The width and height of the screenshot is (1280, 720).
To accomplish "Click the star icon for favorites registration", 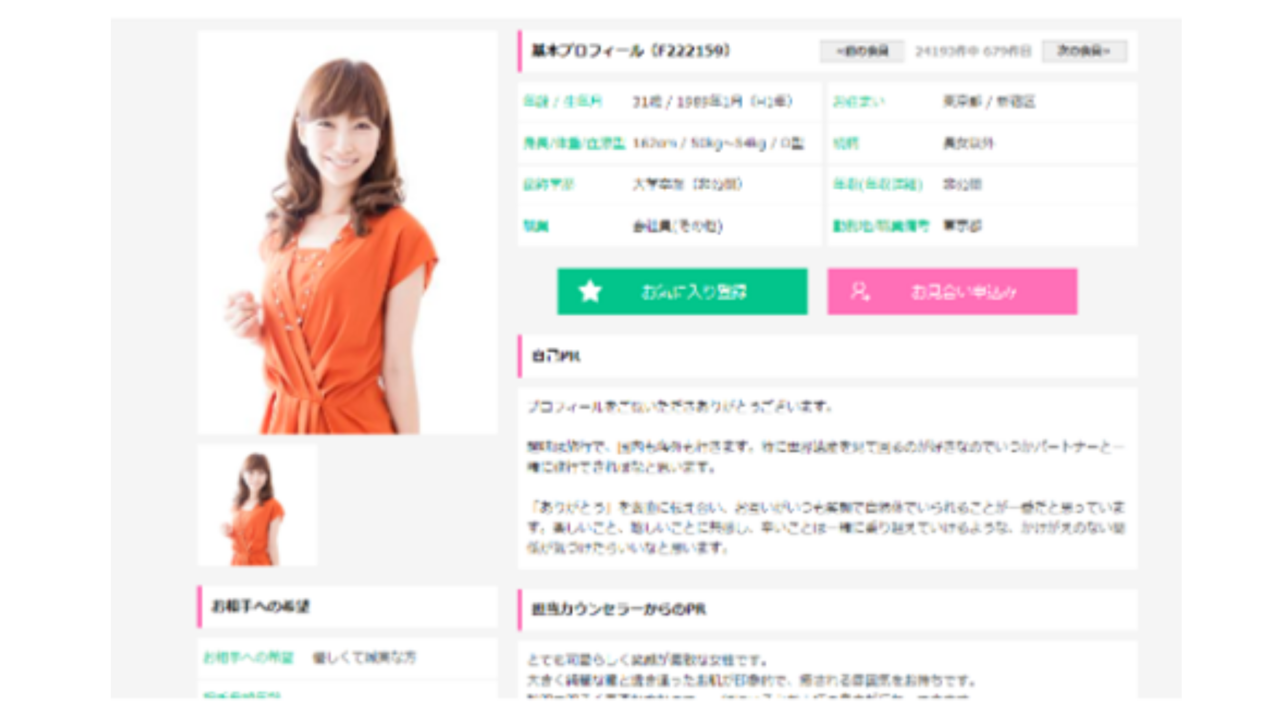I will pos(590,292).
